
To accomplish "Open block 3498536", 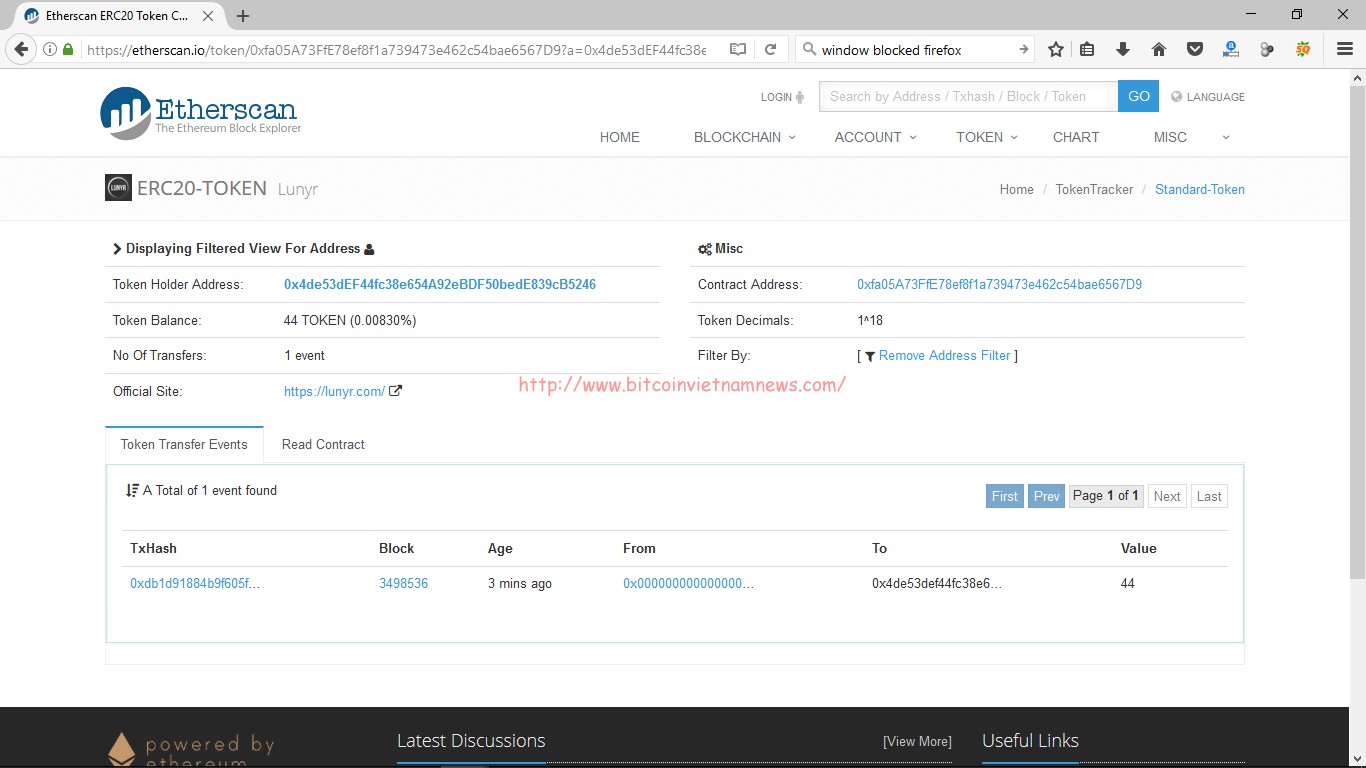I will (403, 584).
